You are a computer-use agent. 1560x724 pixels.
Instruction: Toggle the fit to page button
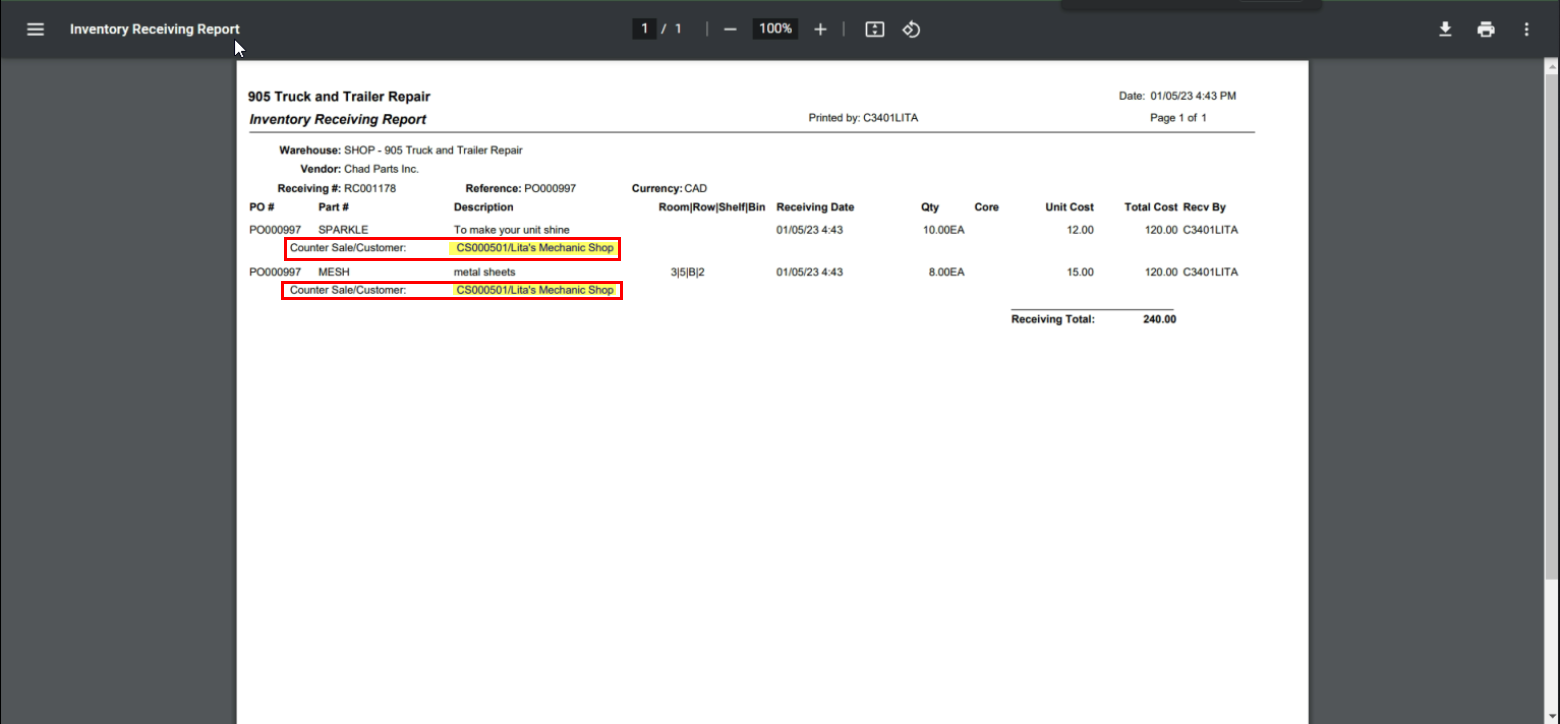[x=875, y=29]
